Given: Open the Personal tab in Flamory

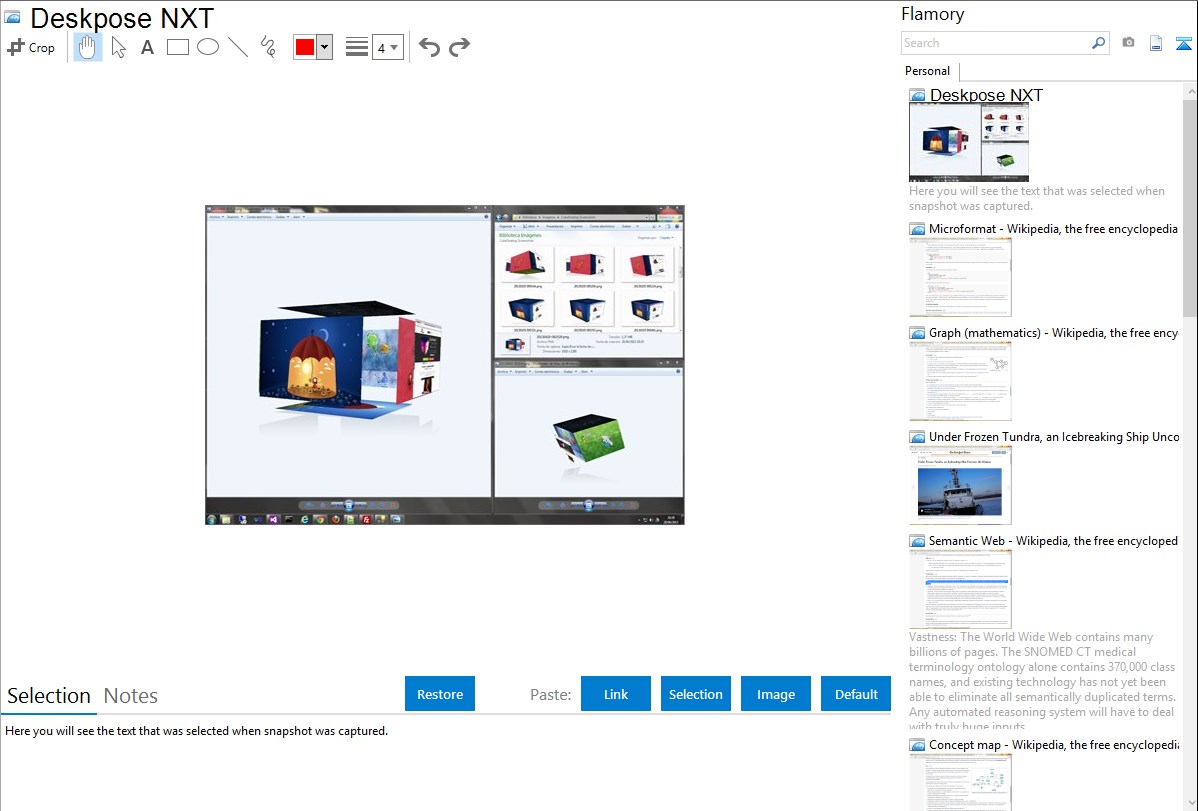Looking at the screenshot, I should click(x=927, y=71).
